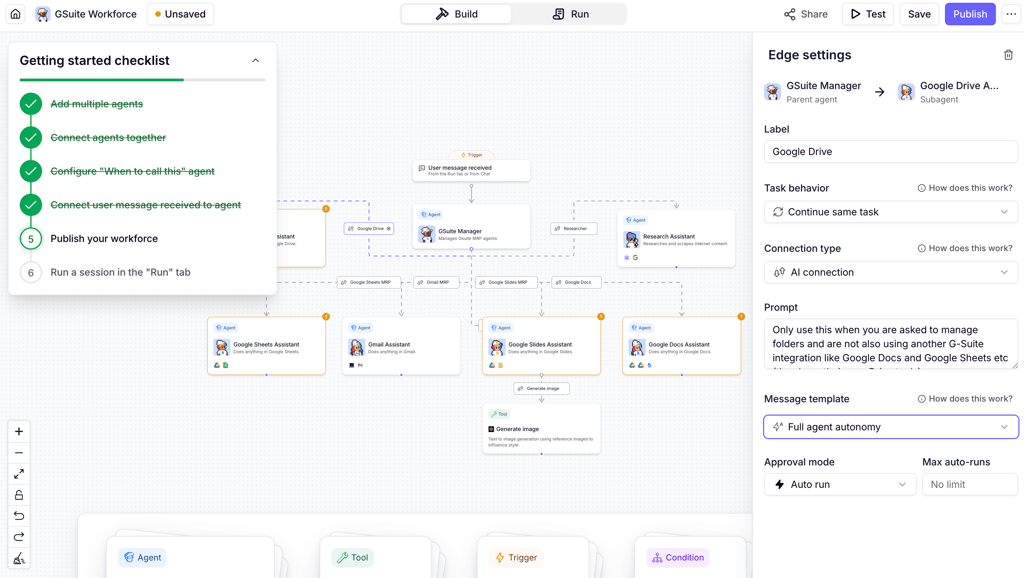
Task: Click the Publish button
Action: pyautogui.click(x=970, y=14)
